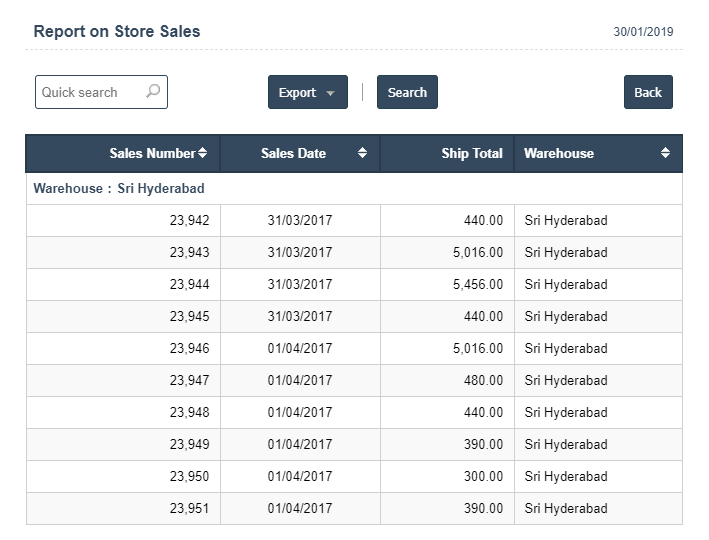This screenshot has width=709, height=540.
Task: Click the magnifier icon in Quick search
Action: point(153,91)
